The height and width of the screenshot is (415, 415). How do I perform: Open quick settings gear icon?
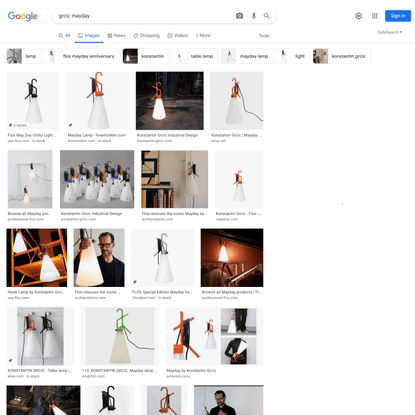point(358,16)
